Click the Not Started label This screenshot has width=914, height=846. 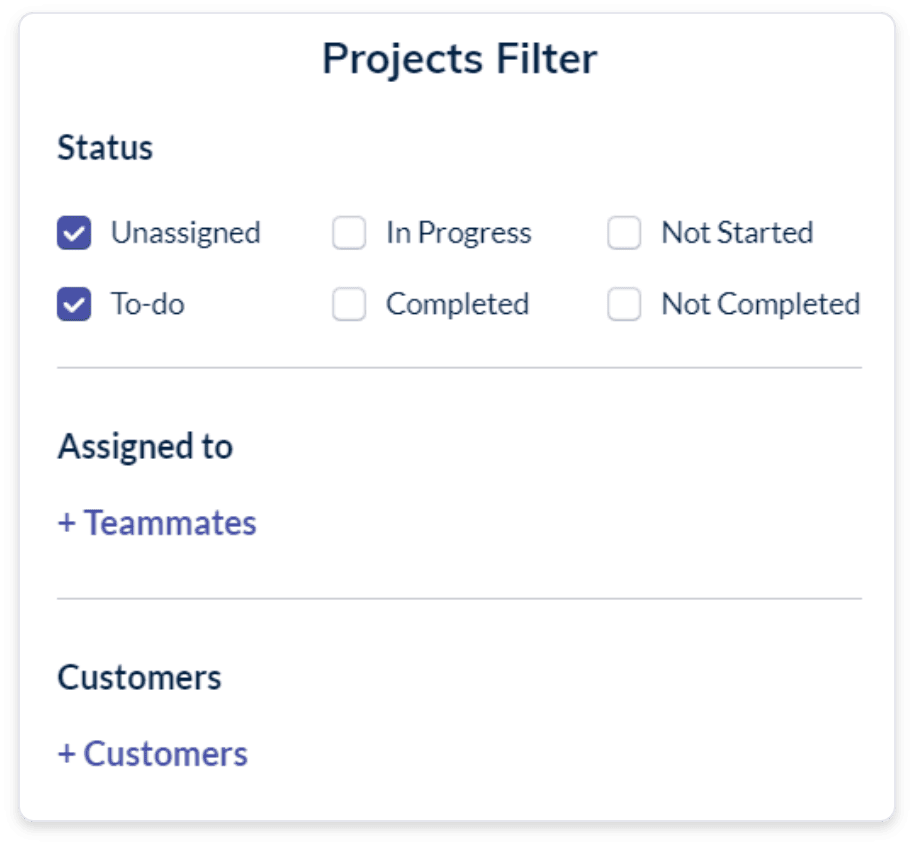pos(737,232)
